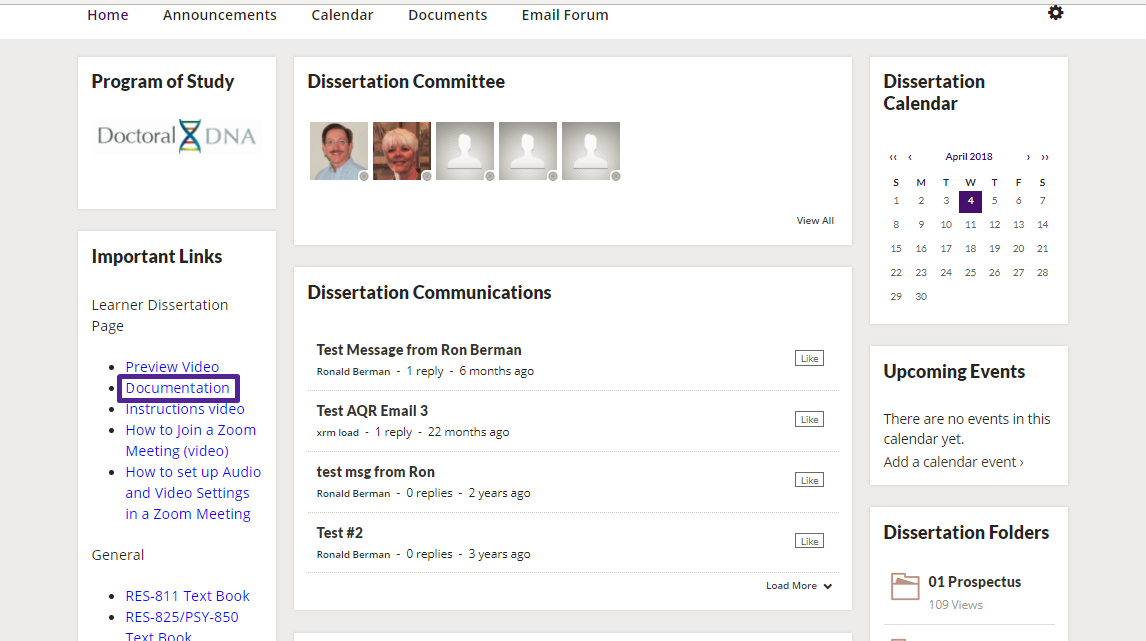Open the Calendar tab
Image resolution: width=1146 pixels, height=641 pixels.
click(342, 15)
